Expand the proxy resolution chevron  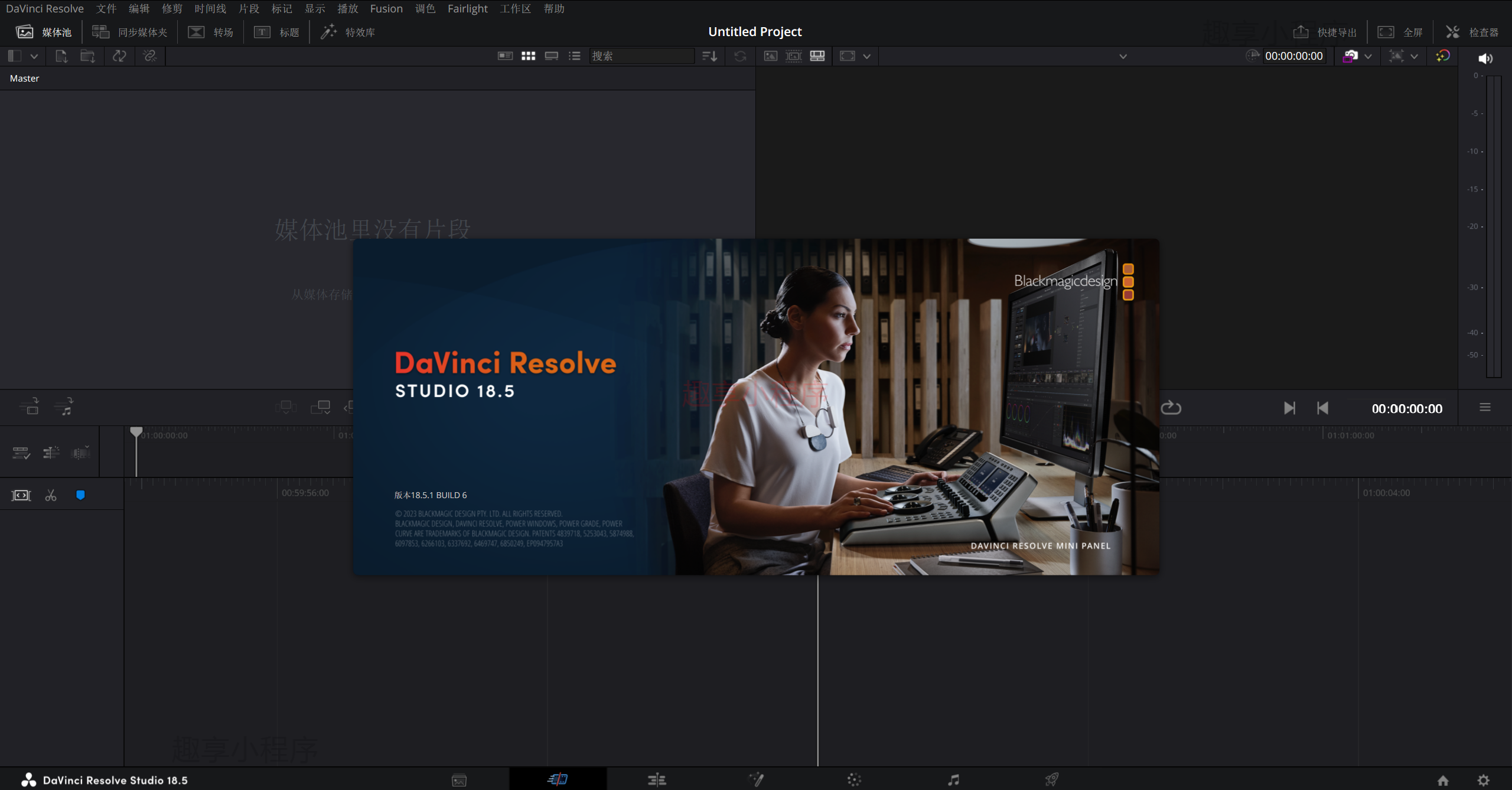click(1415, 57)
